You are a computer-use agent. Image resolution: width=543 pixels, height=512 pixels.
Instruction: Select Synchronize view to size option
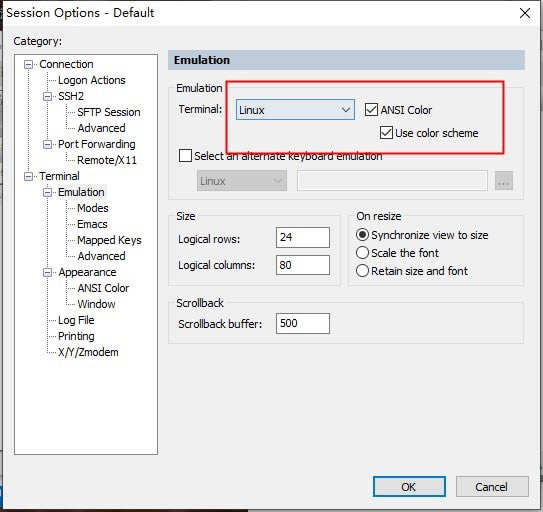click(x=362, y=235)
